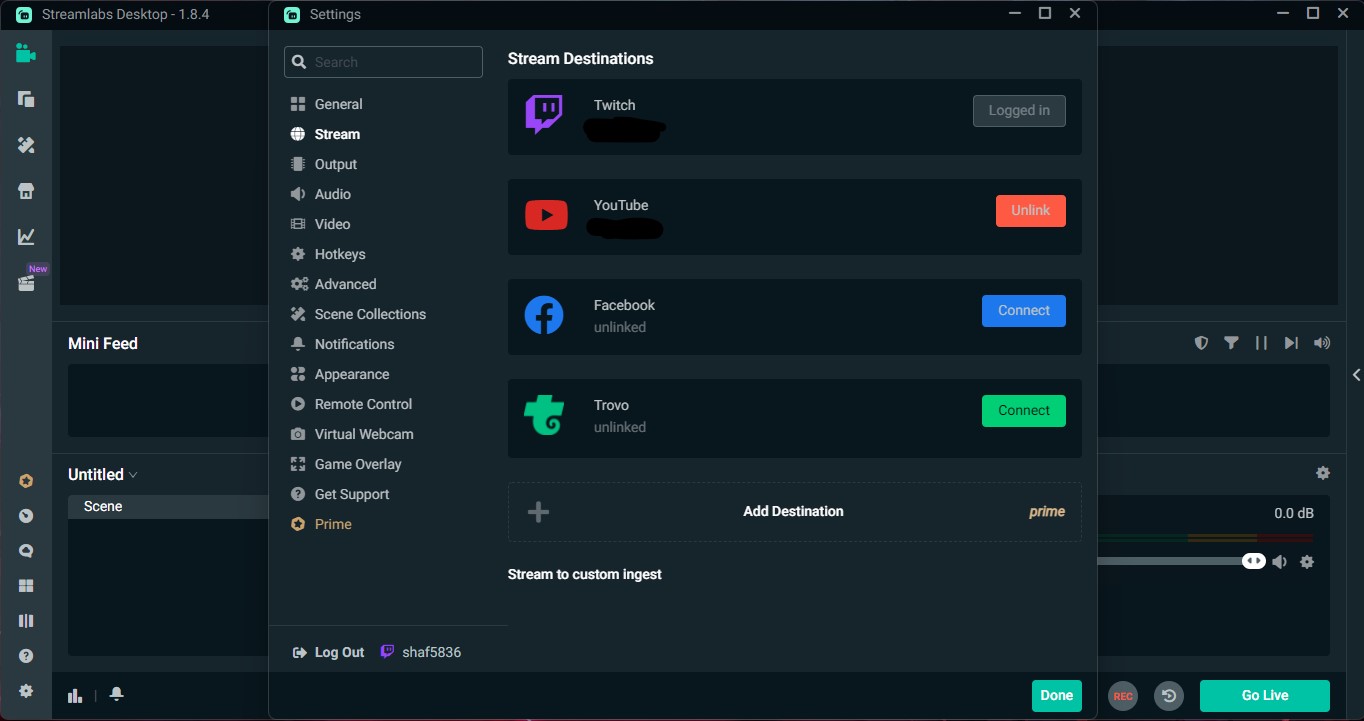Screen dimensions: 1364x721
Task: Click the notification bell in bottom bar
Action: click(x=117, y=694)
